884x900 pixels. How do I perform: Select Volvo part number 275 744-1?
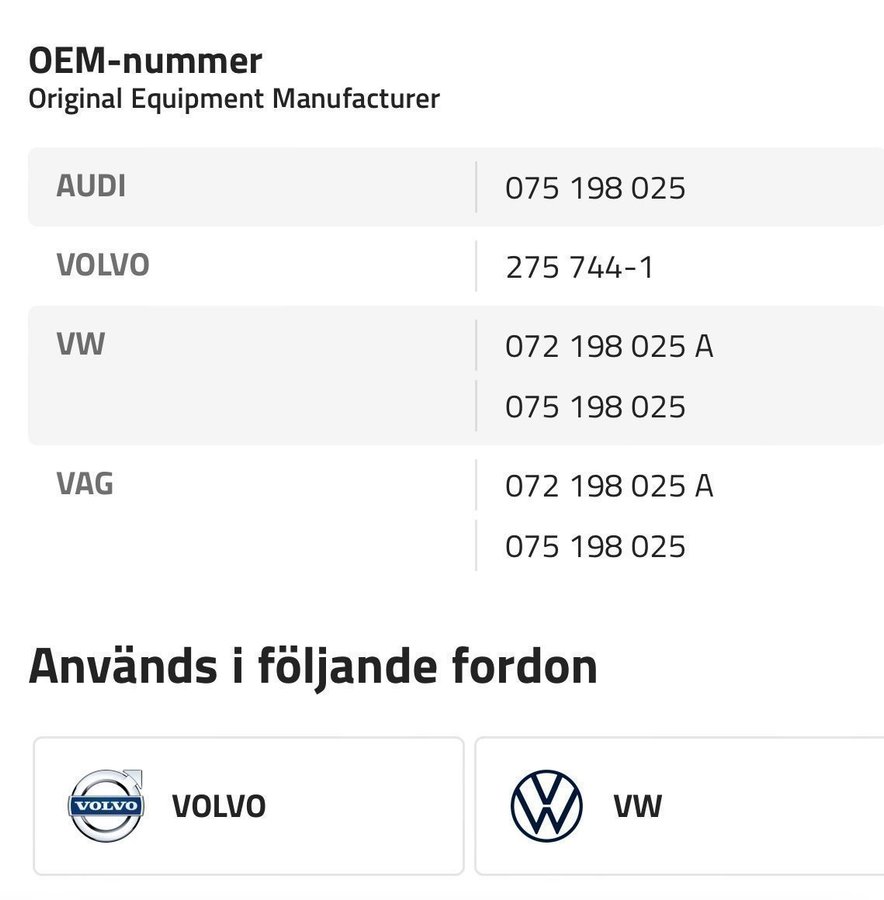579,268
